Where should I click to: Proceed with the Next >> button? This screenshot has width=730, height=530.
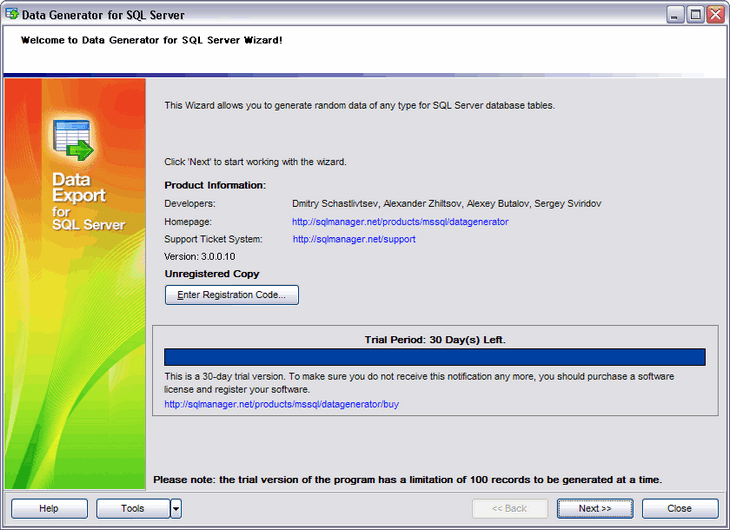click(x=595, y=508)
